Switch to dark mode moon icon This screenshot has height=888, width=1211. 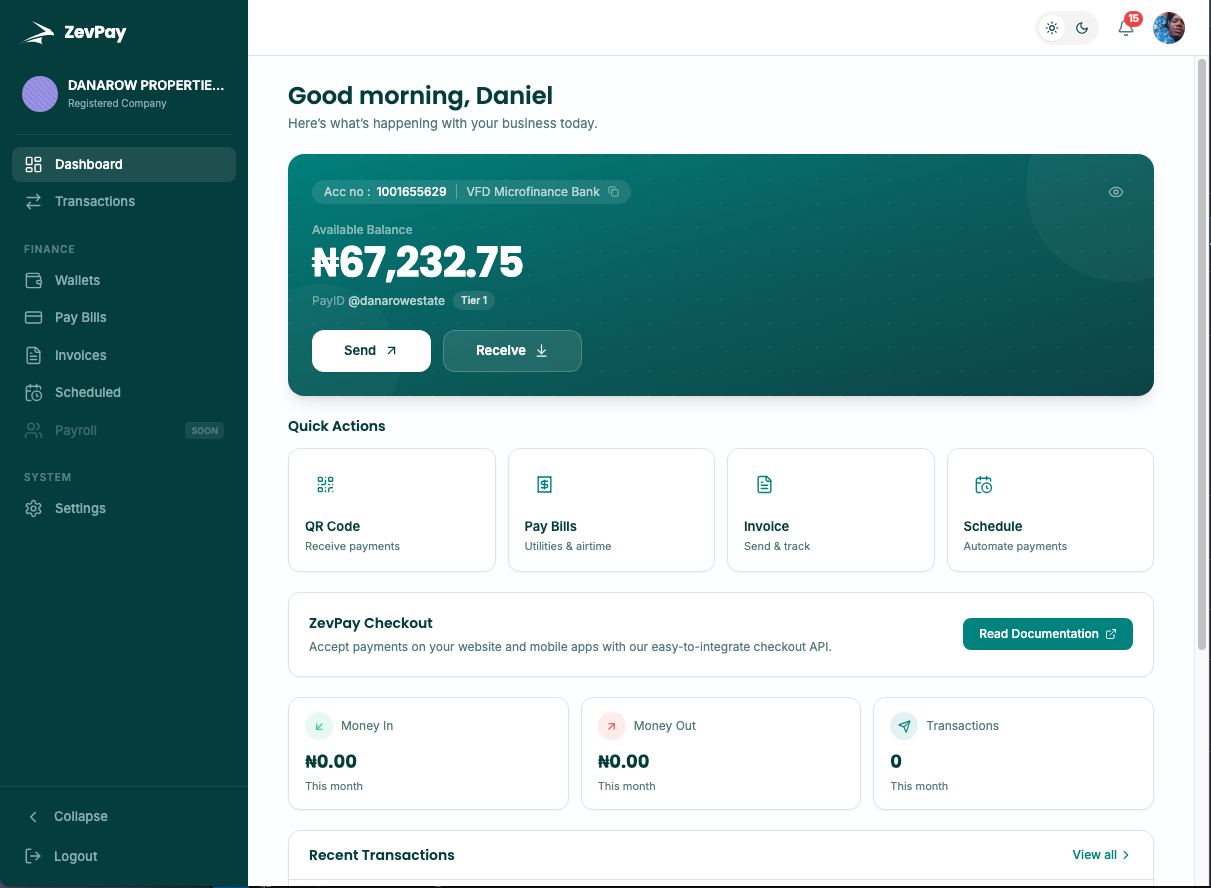click(x=1082, y=28)
